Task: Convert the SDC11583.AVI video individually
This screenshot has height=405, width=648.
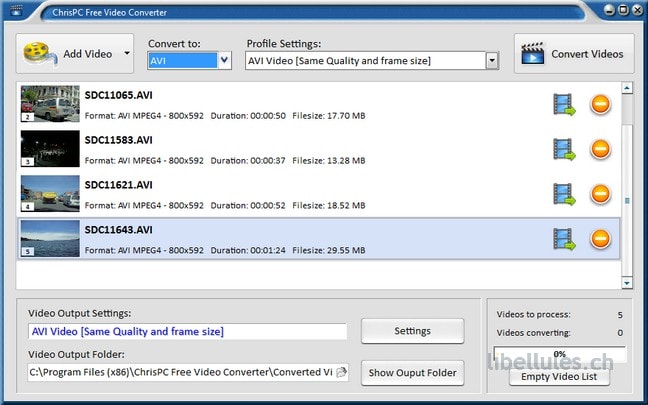Action: click(x=564, y=149)
